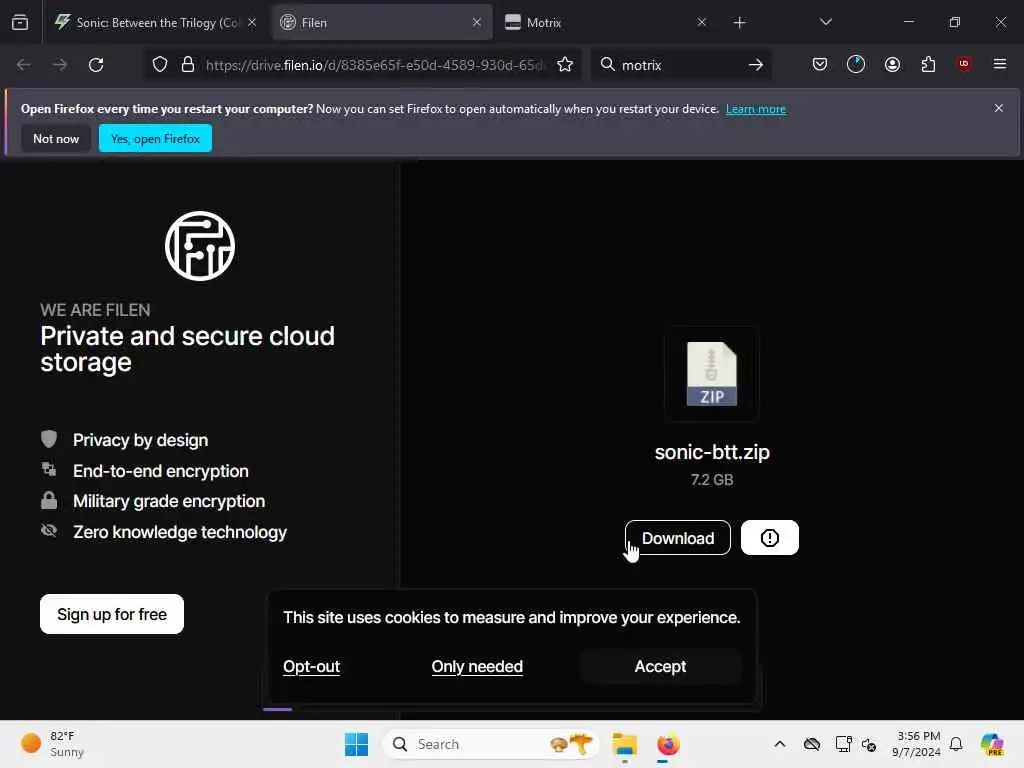Close the Sonic: Between the Trilogy tab
Screen dimensions: 1024x768
pyautogui.click(x=252, y=22)
